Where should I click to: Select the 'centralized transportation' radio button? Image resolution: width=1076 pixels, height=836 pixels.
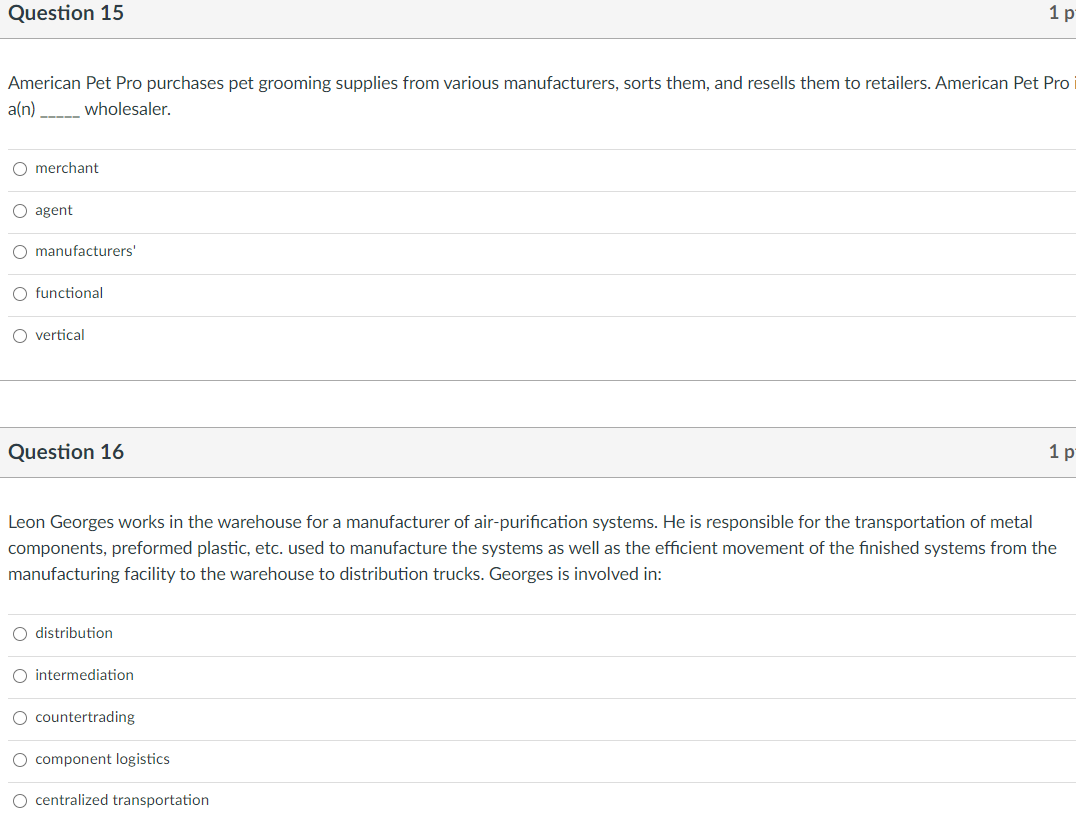(20, 800)
